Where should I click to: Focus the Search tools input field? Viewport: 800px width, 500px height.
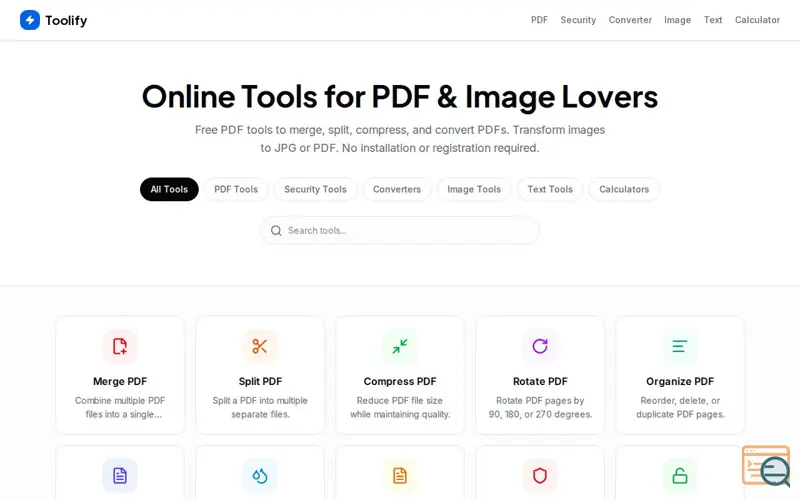tap(399, 231)
